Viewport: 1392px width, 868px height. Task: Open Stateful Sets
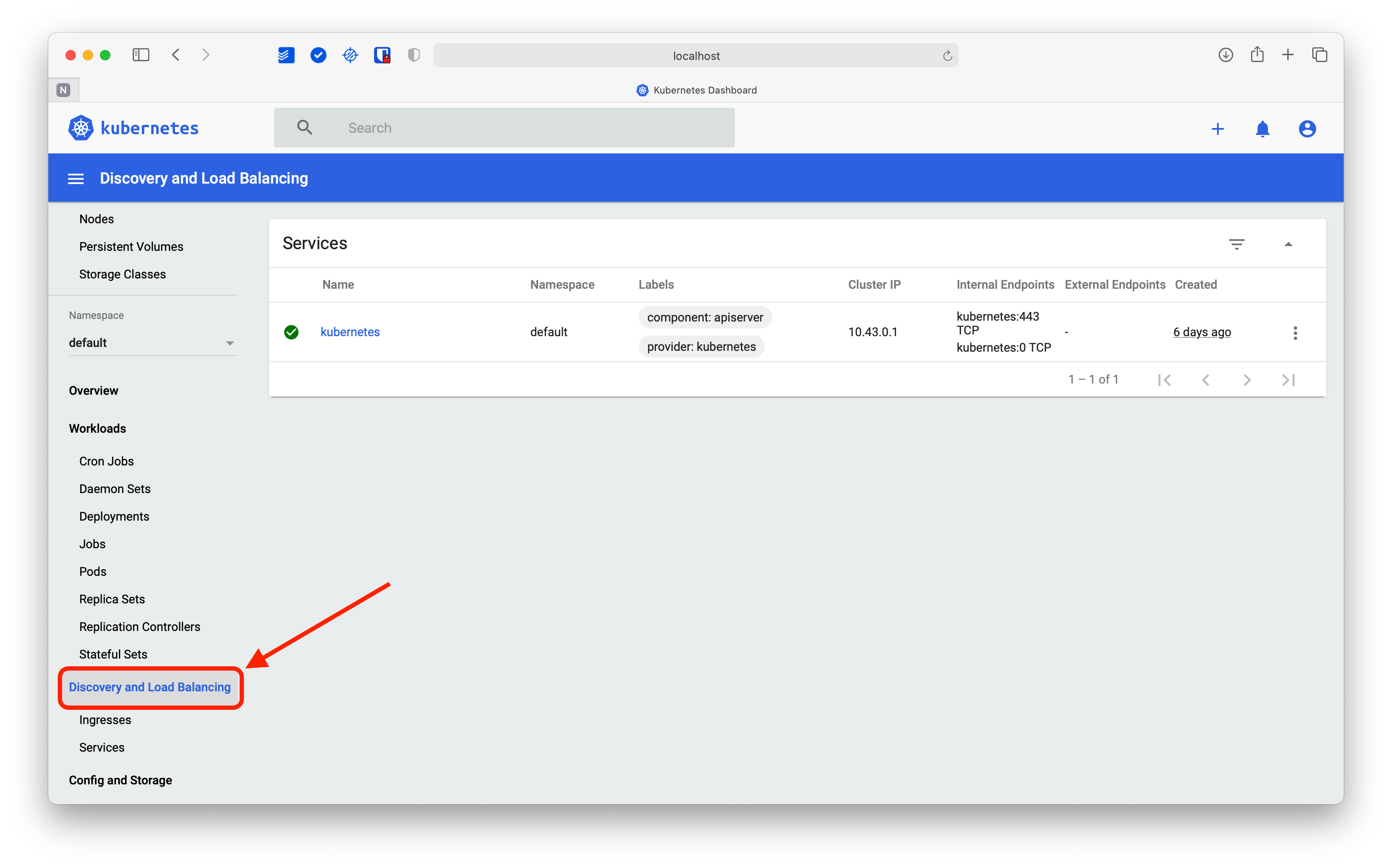113,654
